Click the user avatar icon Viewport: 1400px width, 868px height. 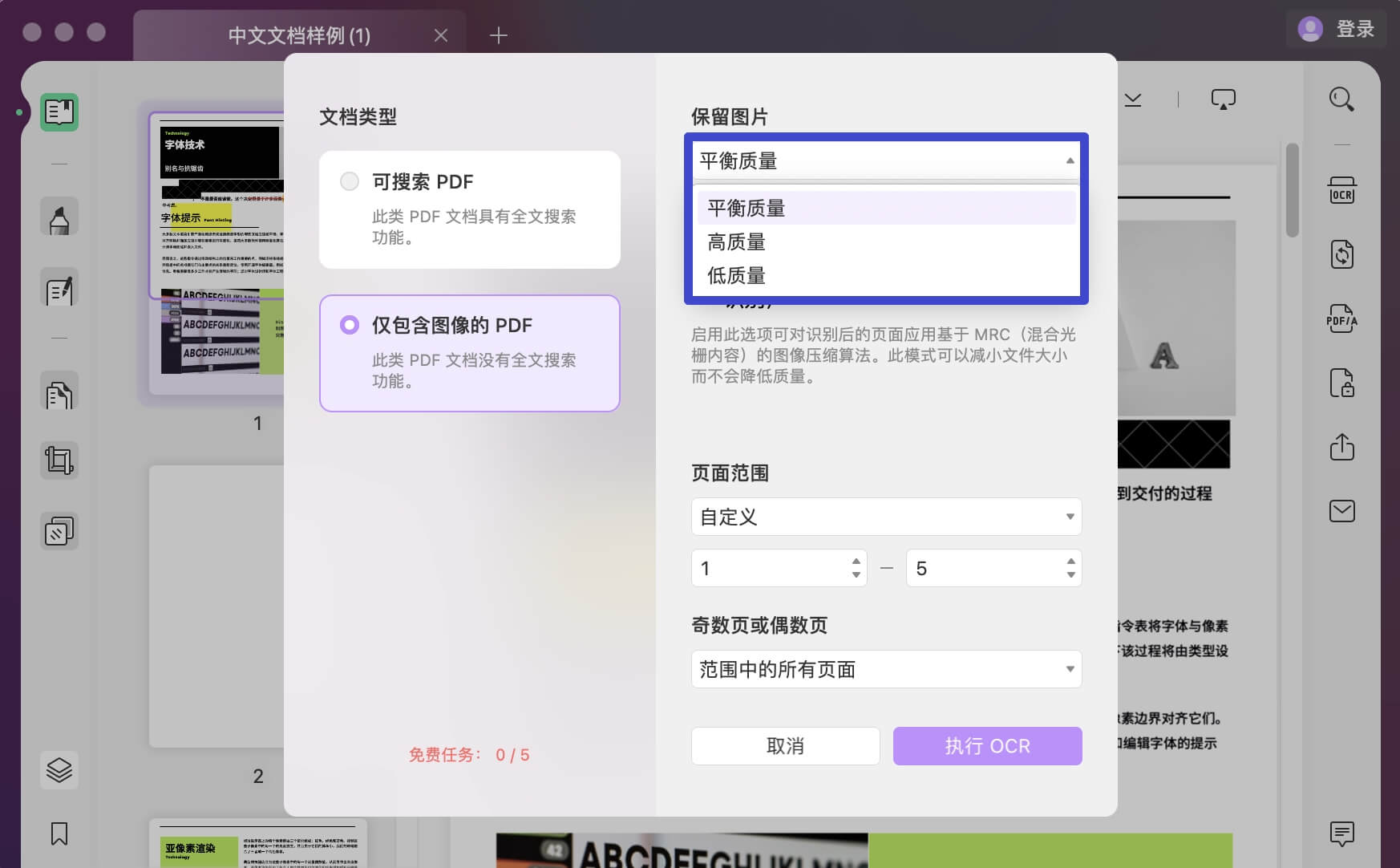1310,30
